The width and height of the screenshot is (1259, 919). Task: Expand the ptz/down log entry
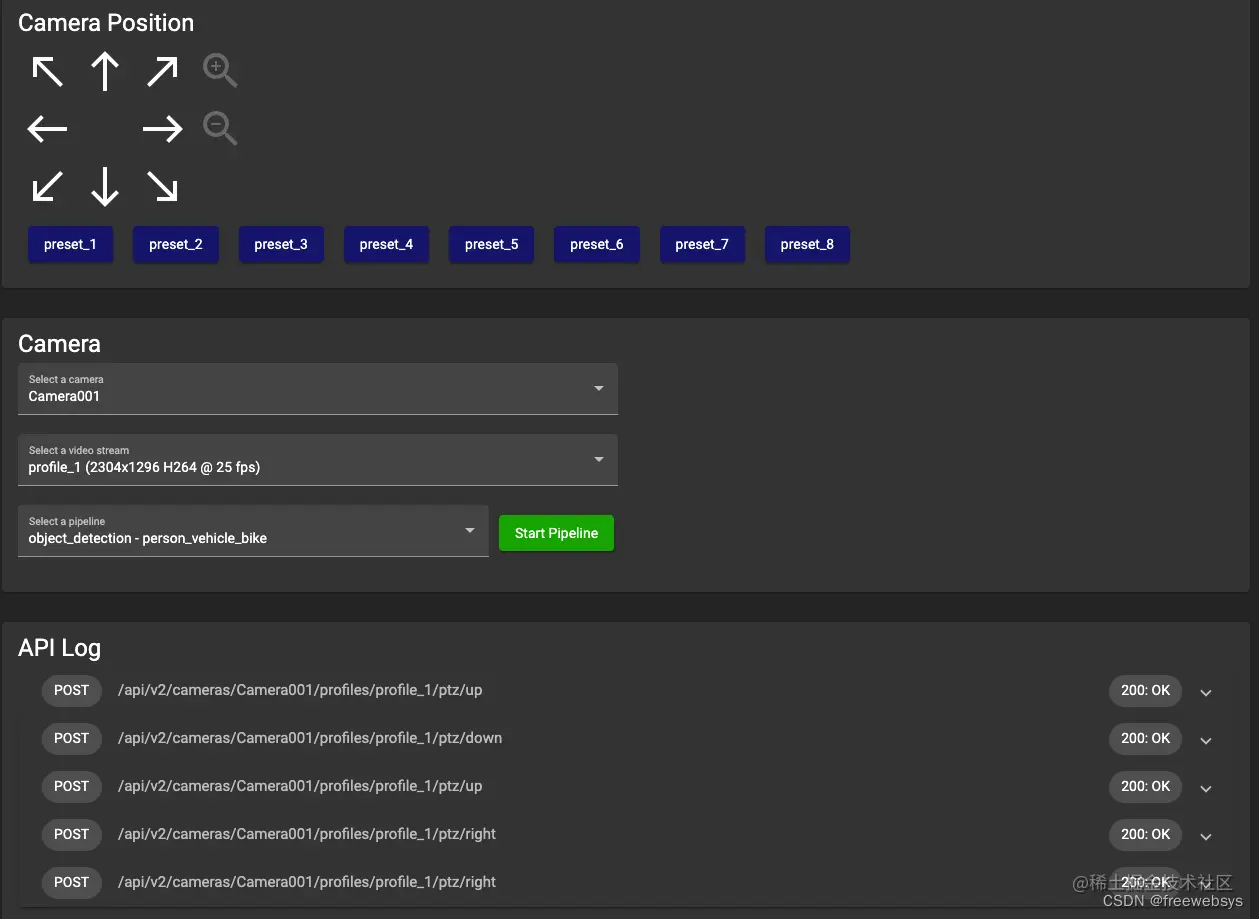coord(1206,740)
